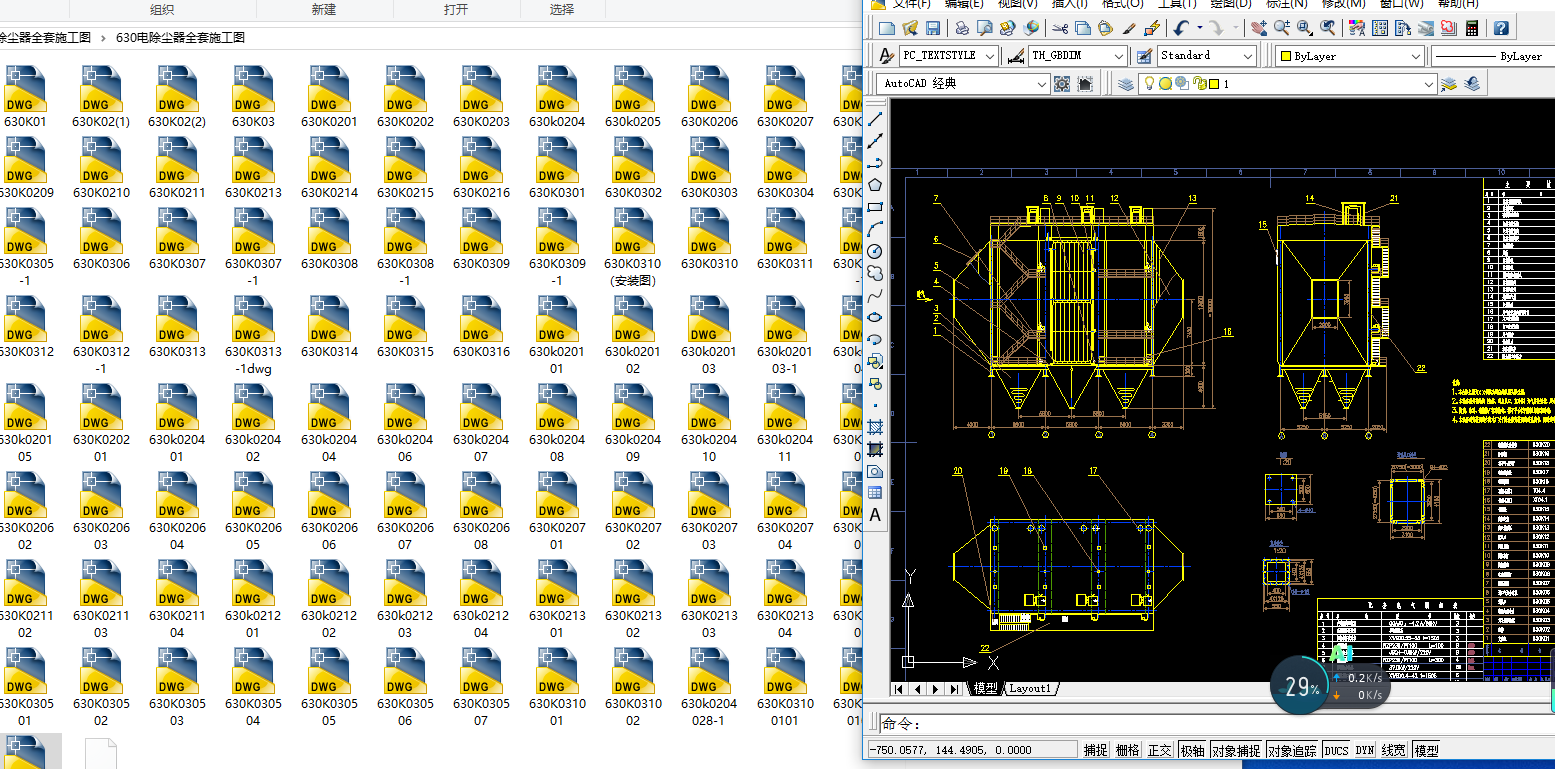Select the Line drawing tool
Screen dimensions: 1555x769
point(875,119)
